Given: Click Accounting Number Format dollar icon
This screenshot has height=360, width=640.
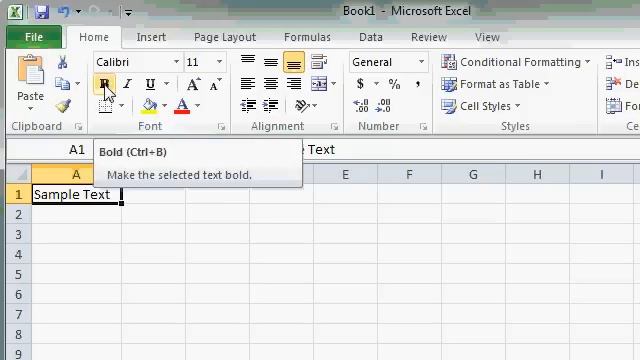Looking at the screenshot, I should 360,84.
